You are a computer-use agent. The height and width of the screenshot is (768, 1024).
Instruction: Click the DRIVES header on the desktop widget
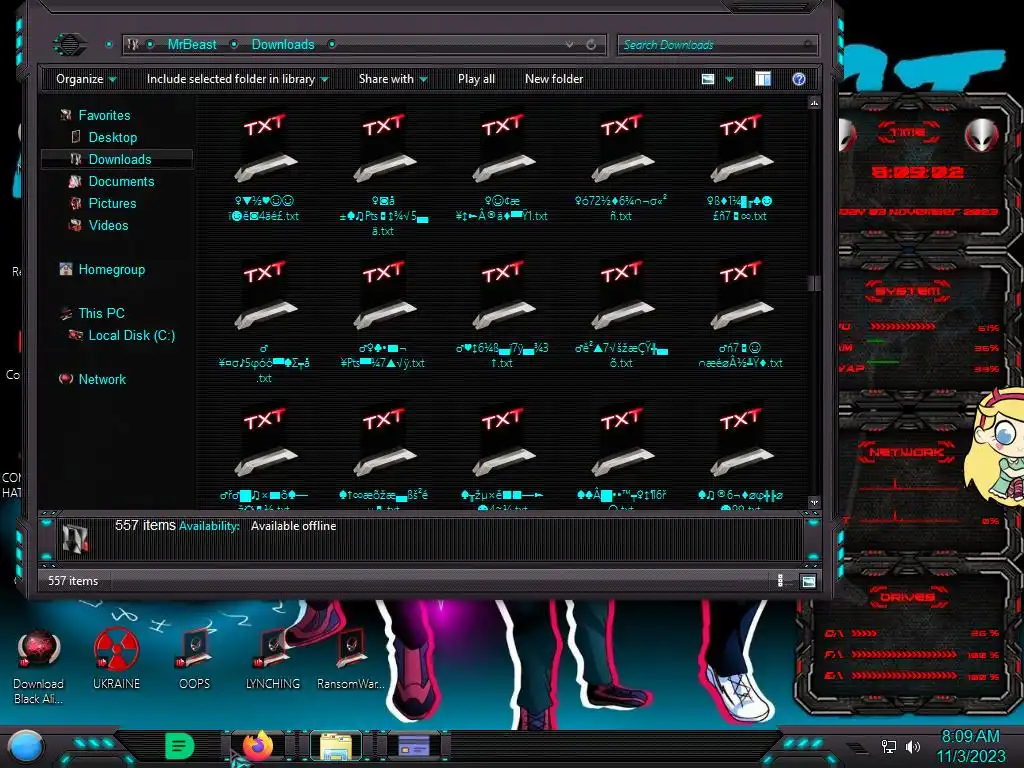[x=907, y=597]
